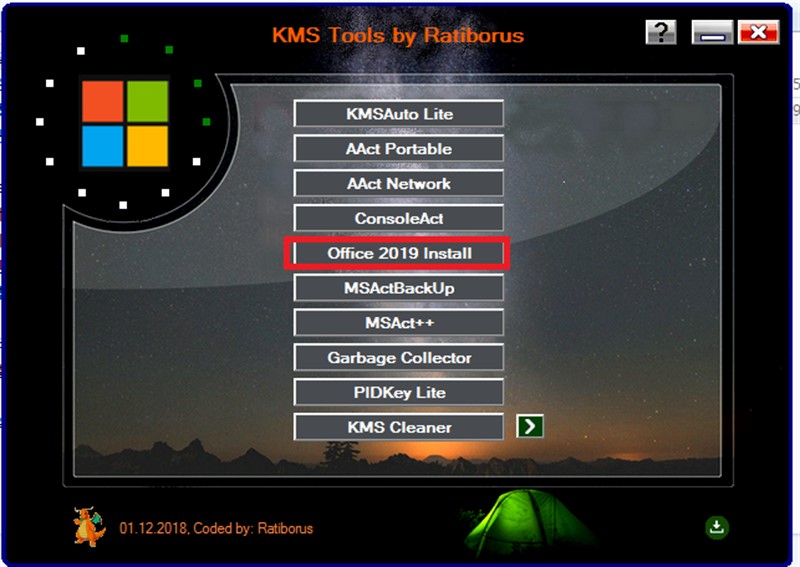Click the highlighted Office 2019 Install button
Screen dimensions: 800x567
click(x=399, y=254)
